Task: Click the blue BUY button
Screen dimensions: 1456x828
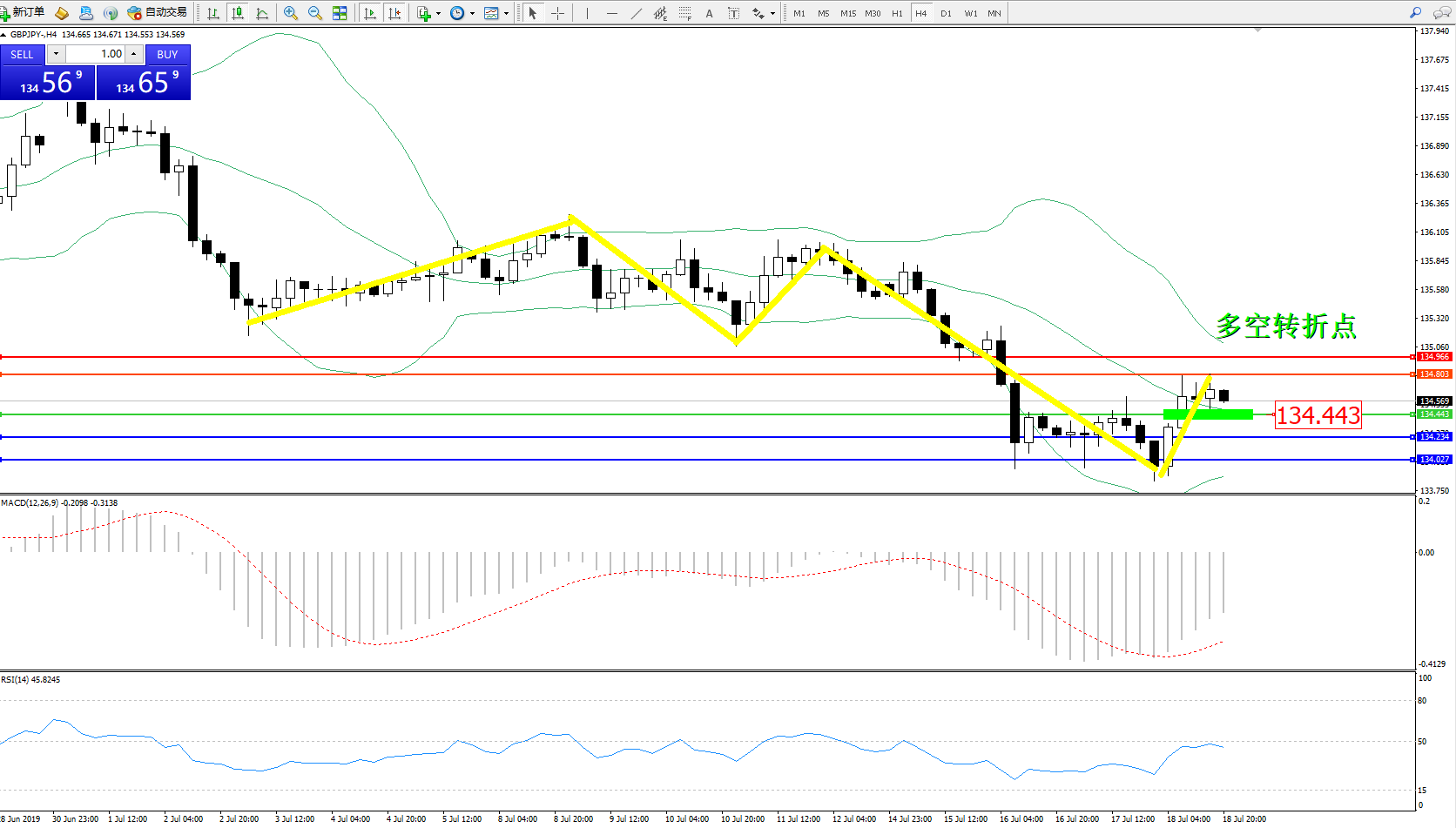Action: coord(167,54)
